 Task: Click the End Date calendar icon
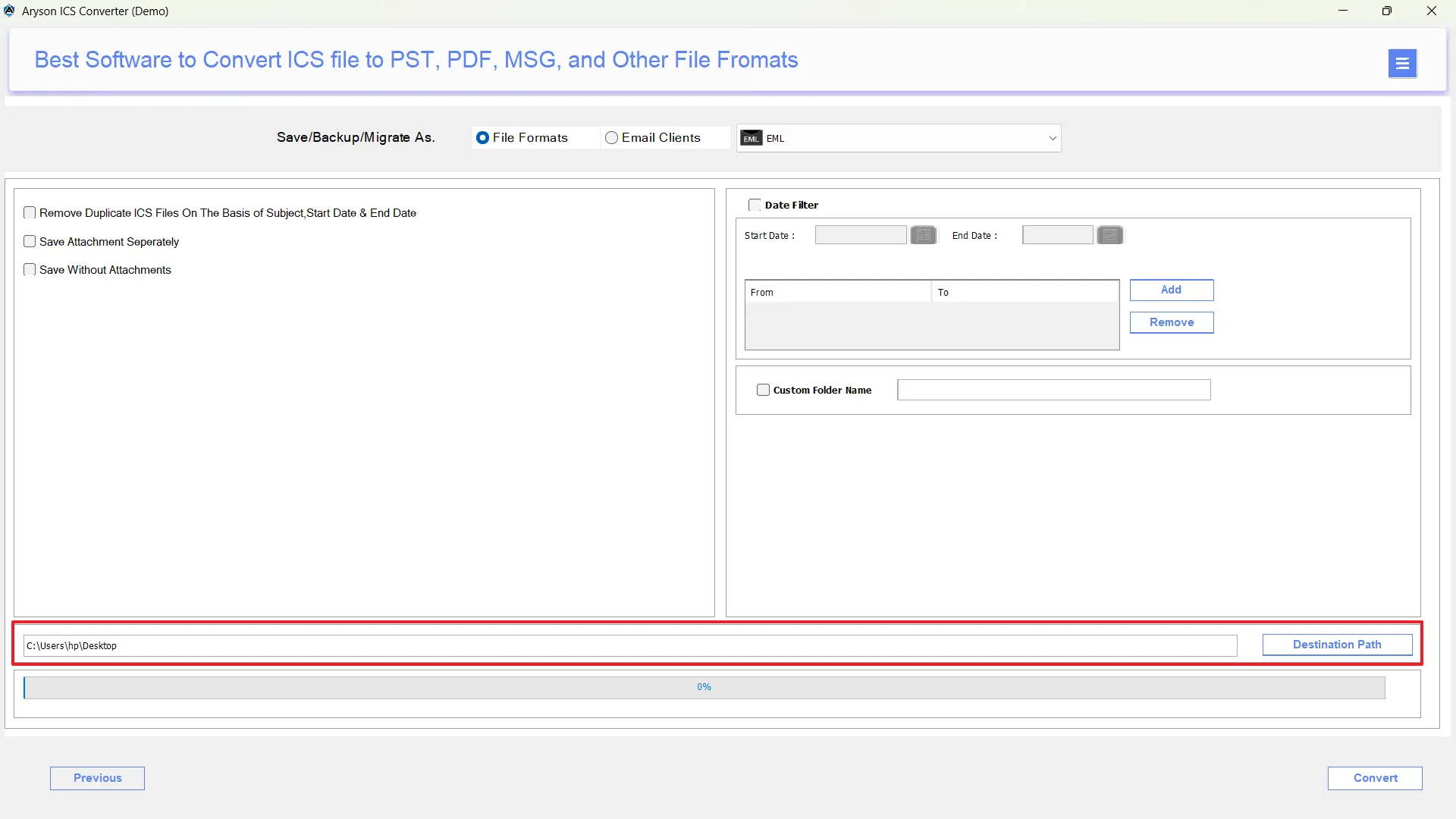1109,235
